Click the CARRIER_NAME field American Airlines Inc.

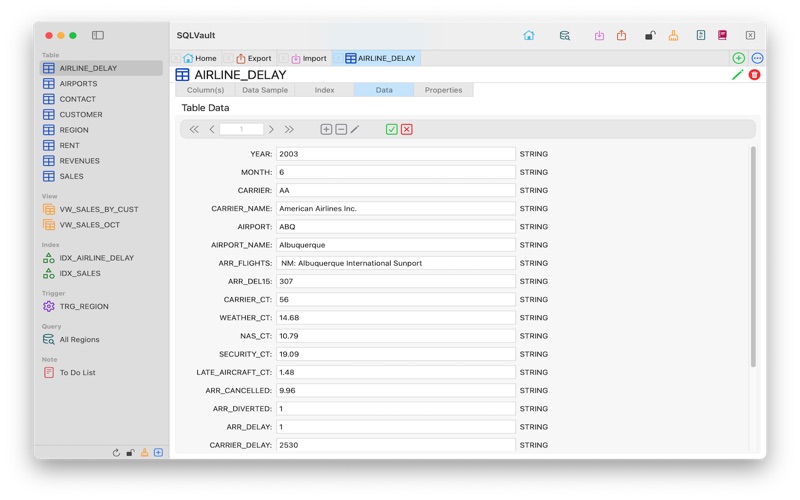pyautogui.click(x=395, y=209)
